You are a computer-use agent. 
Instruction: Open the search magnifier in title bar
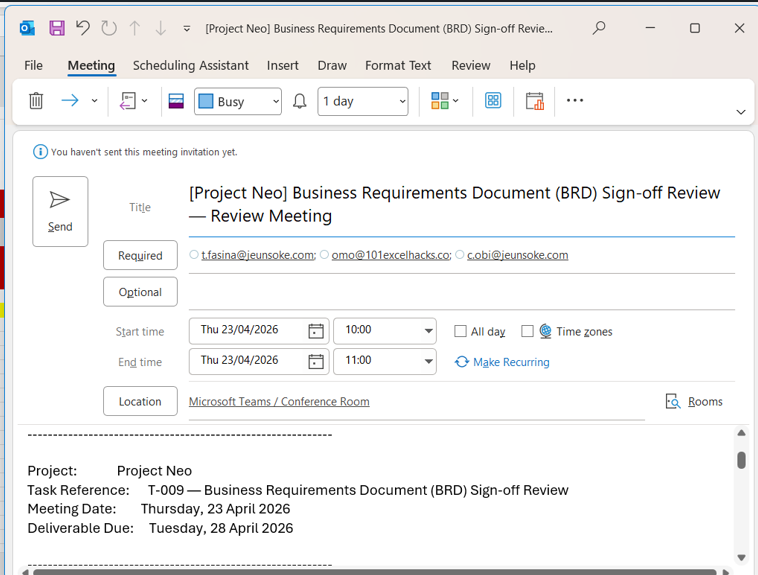tap(599, 28)
